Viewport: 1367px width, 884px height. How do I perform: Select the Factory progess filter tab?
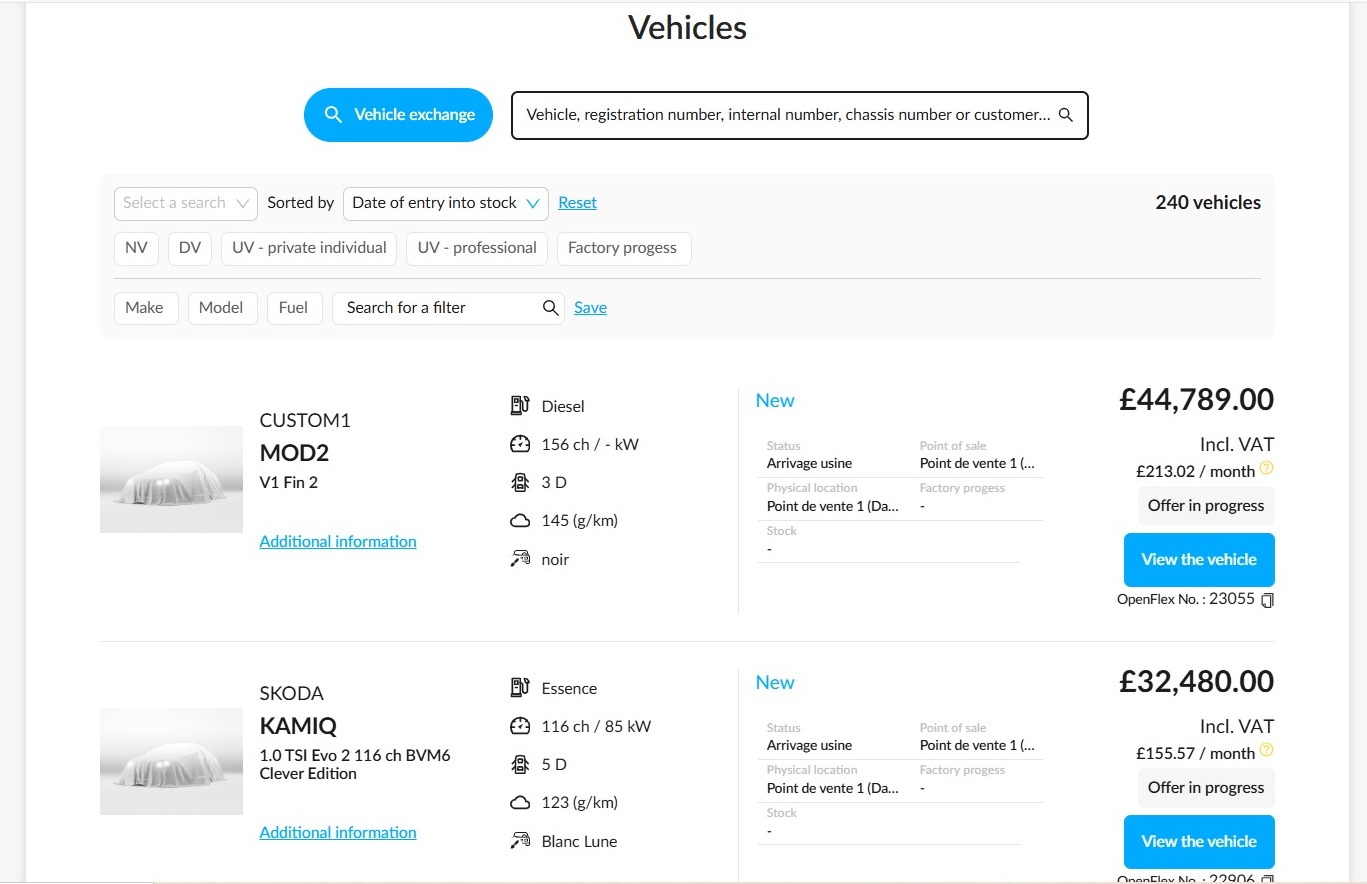click(x=622, y=248)
